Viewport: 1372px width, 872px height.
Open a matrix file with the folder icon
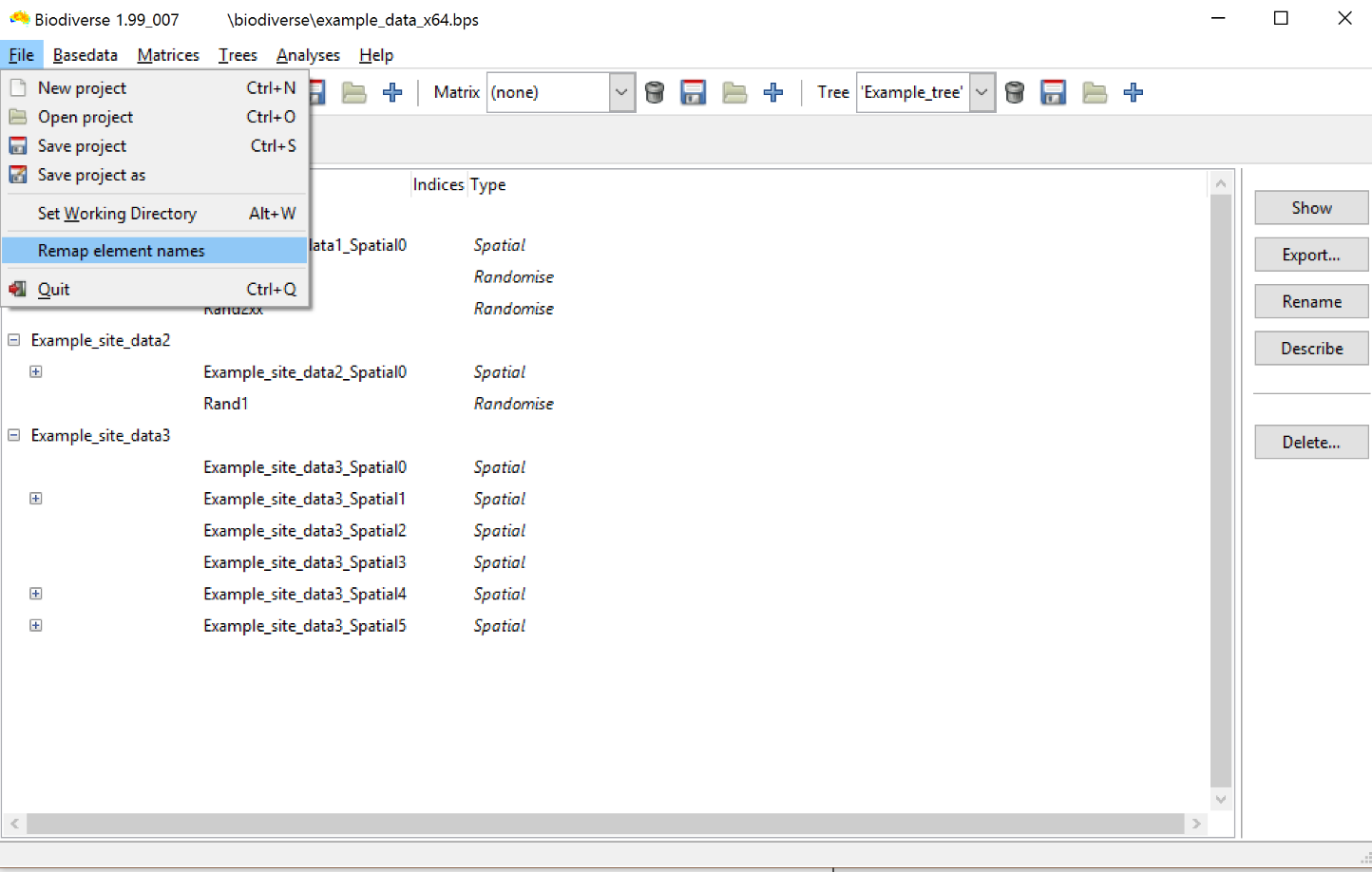point(734,92)
